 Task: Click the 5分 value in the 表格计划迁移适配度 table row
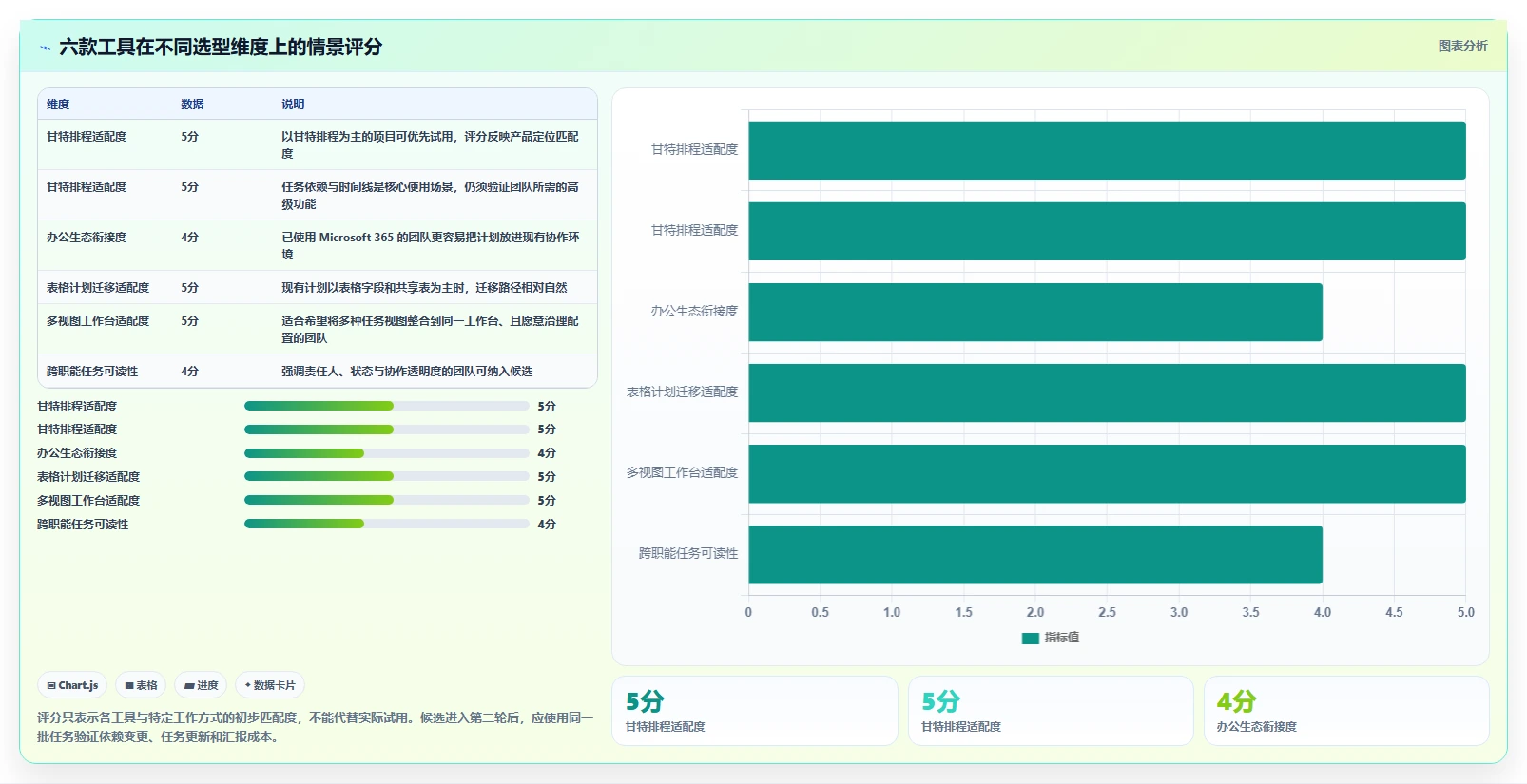[x=189, y=288]
